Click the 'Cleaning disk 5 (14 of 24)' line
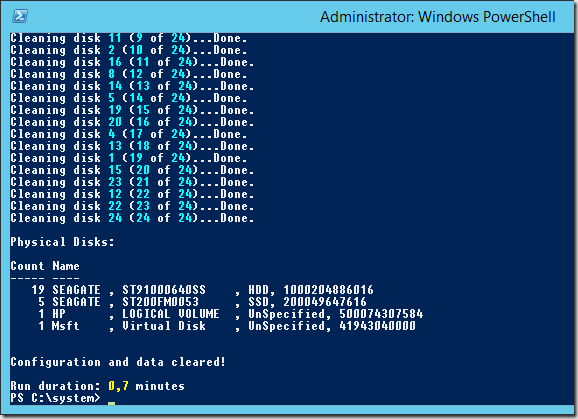The width and height of the screenshot is (578, 419). pos(129,98)
